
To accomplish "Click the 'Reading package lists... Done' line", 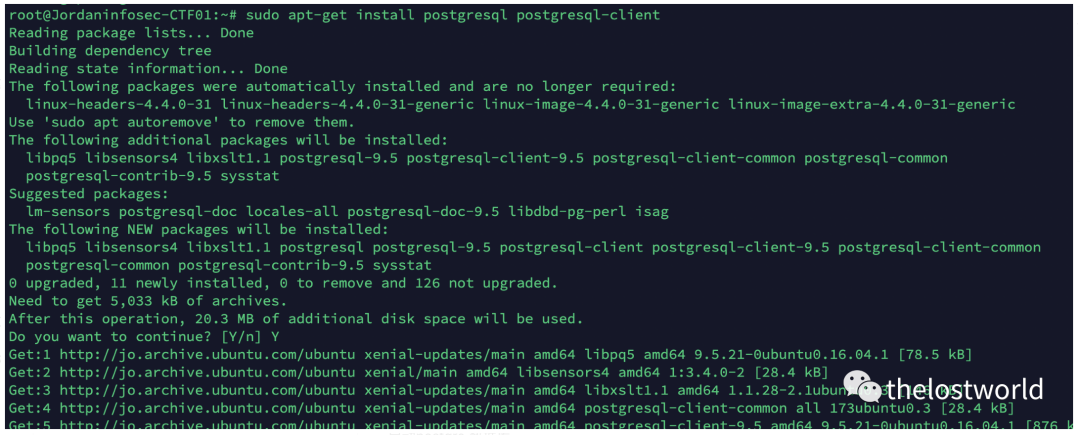I will 131,32.
